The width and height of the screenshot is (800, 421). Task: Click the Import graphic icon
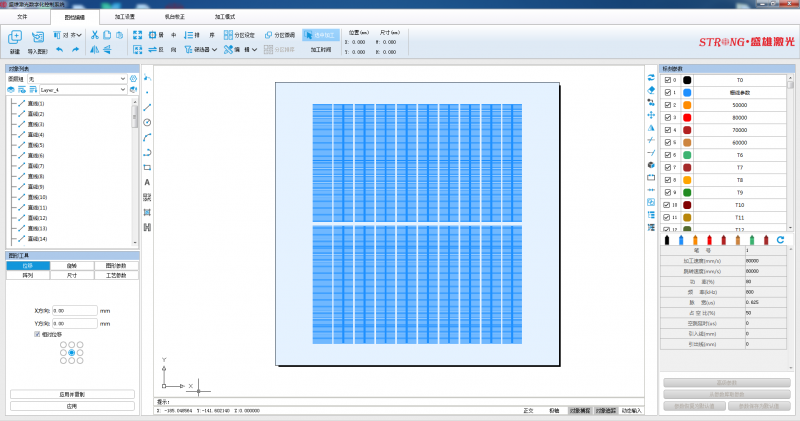pos(38,38)
